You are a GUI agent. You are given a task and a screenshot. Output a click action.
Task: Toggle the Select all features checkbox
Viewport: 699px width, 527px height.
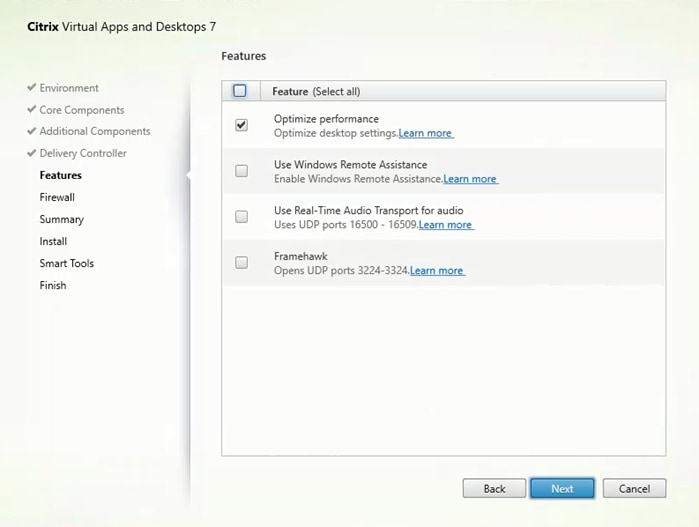pos(240,91)
